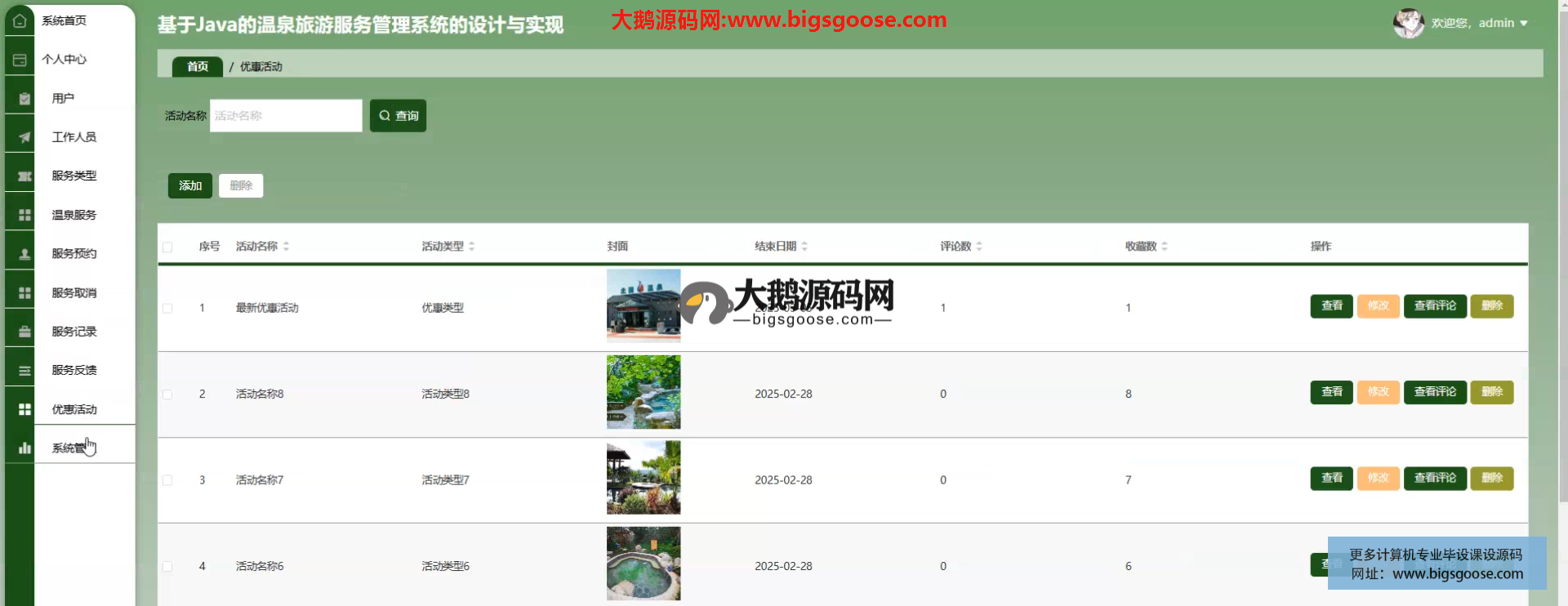The image size is (1568, 606).
Task: Click the bar chart icon beside 系统管理
Action: tap(24, 448)
